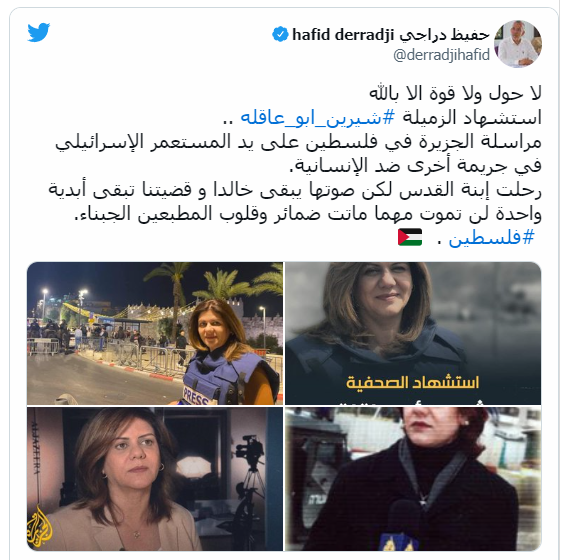This screenshot has width=561, height=560.
Task: Open the hashtag #شيرين_ابو_عاقله
Action: (x=317, y=117)
